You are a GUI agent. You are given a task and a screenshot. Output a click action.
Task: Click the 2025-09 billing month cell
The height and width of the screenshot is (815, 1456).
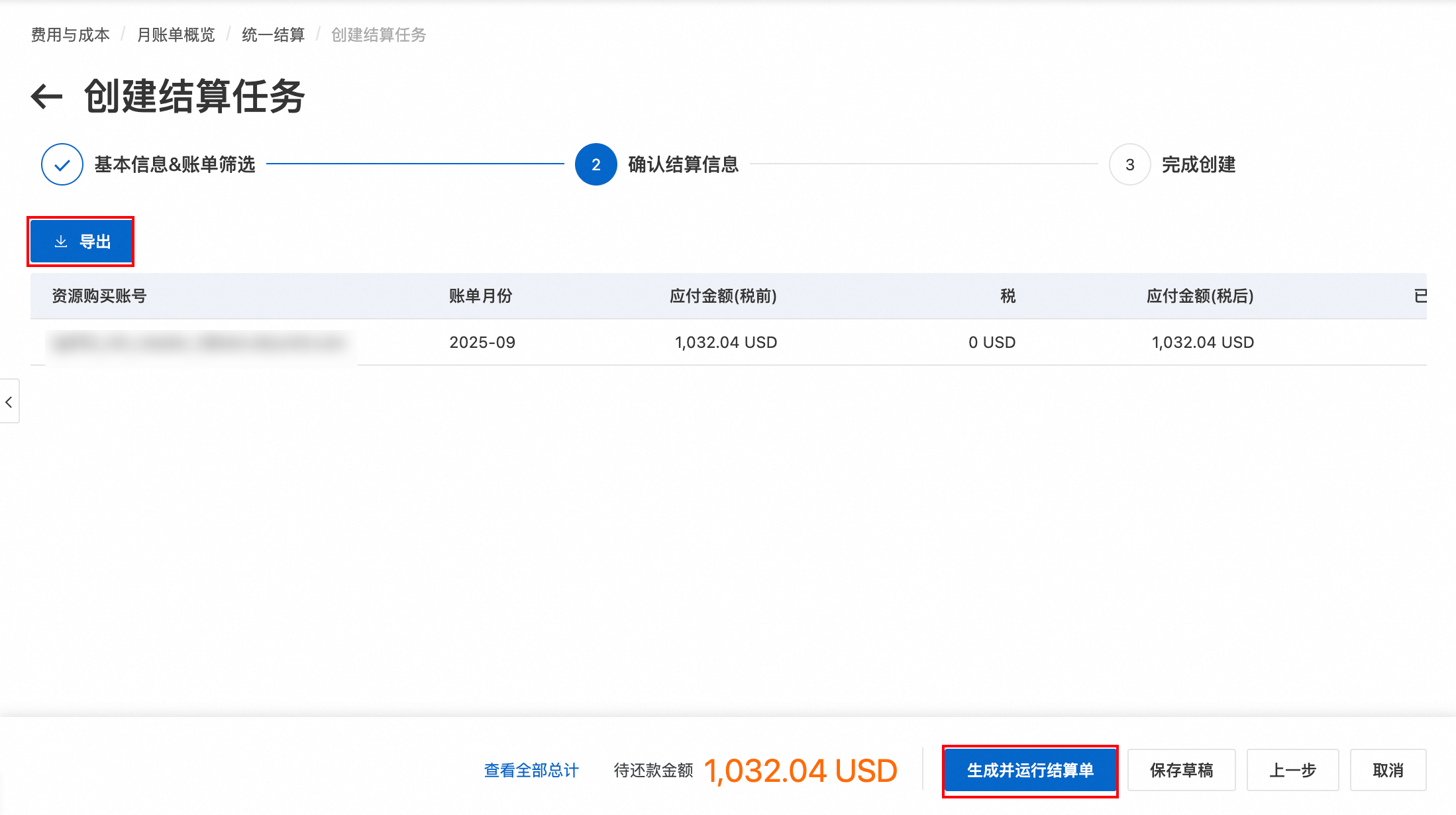[482, 343]
